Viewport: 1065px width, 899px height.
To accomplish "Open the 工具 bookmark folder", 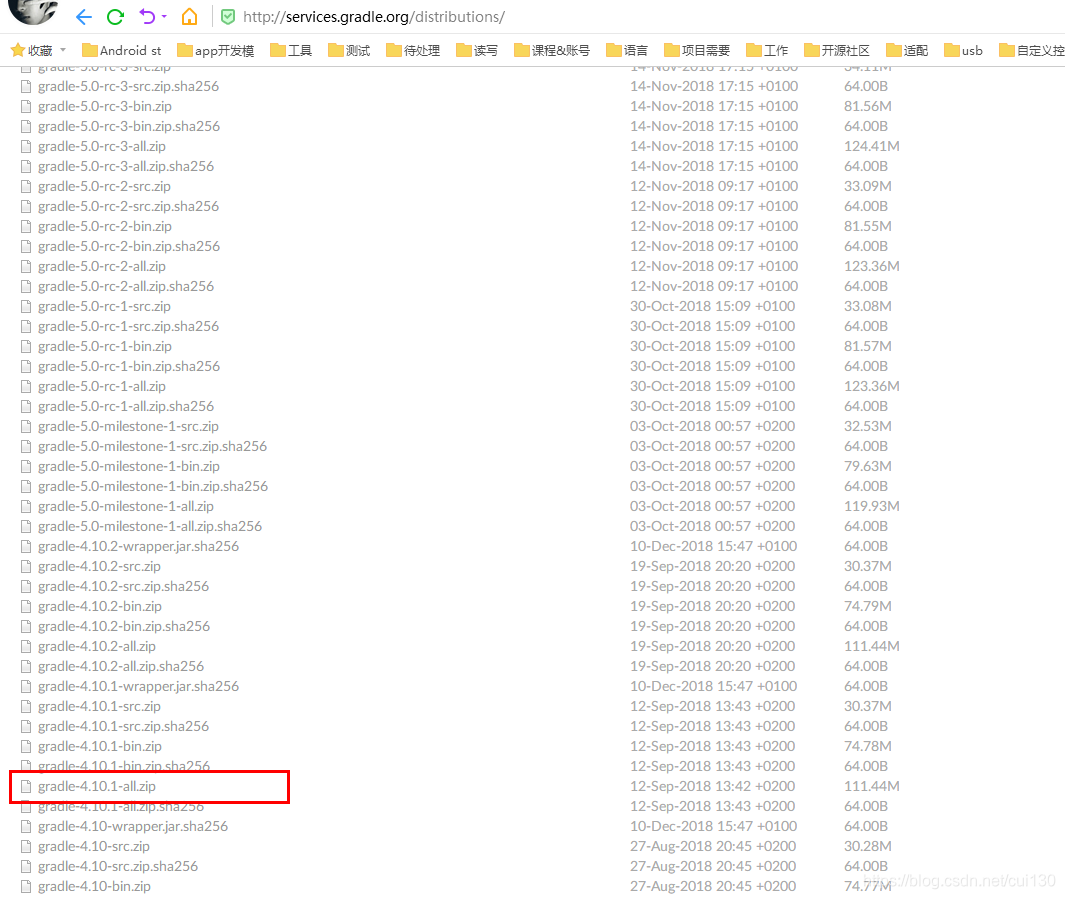I will pos(291,50).
